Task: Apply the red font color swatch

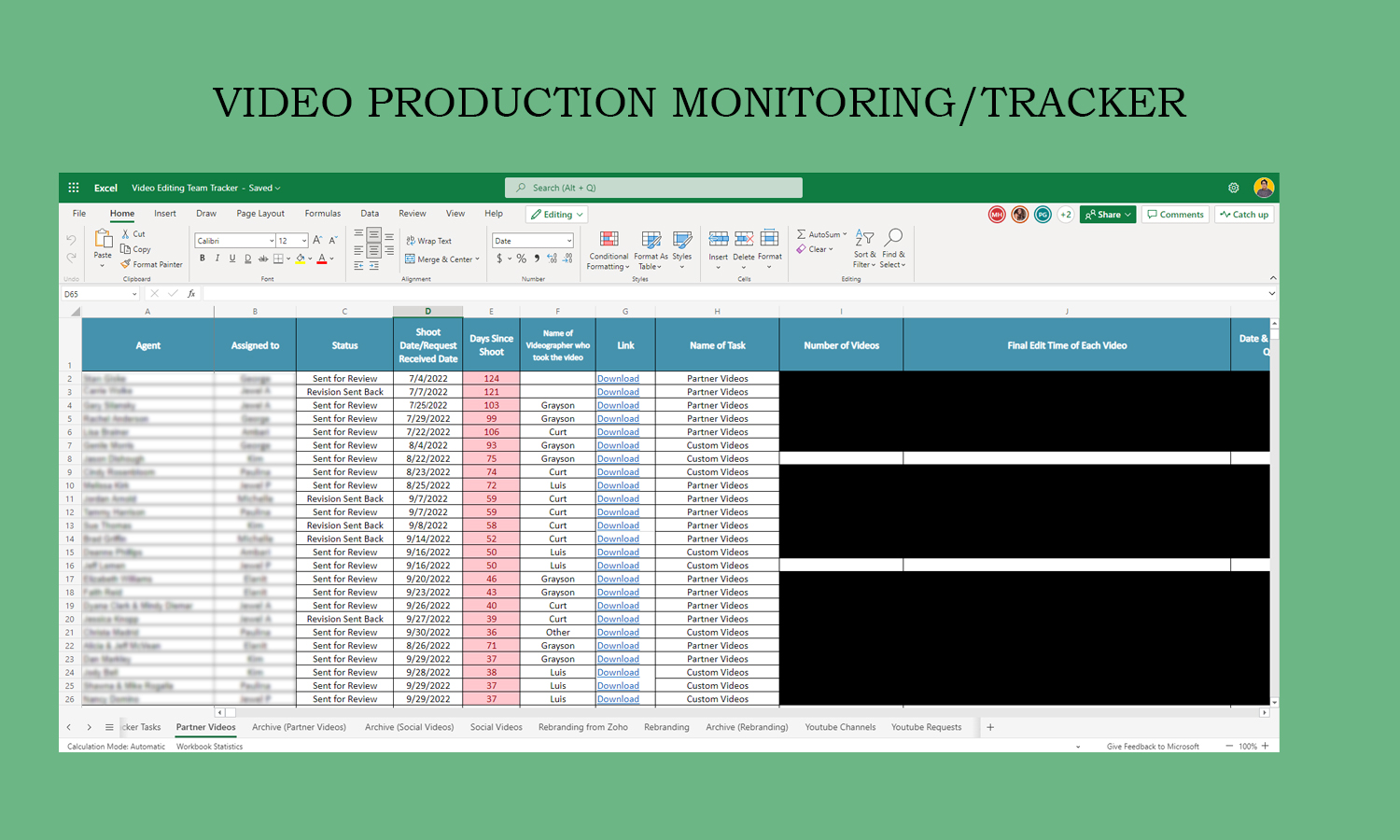Action: click(322, 259)
